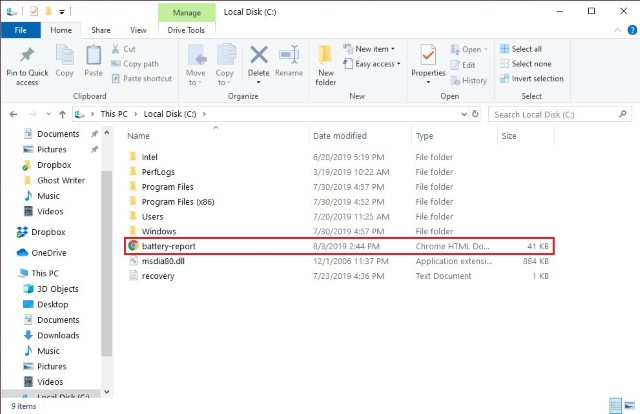The image size is (640, 414).
Task: Open the Easy access dropdown
Action: coord(372,64)
